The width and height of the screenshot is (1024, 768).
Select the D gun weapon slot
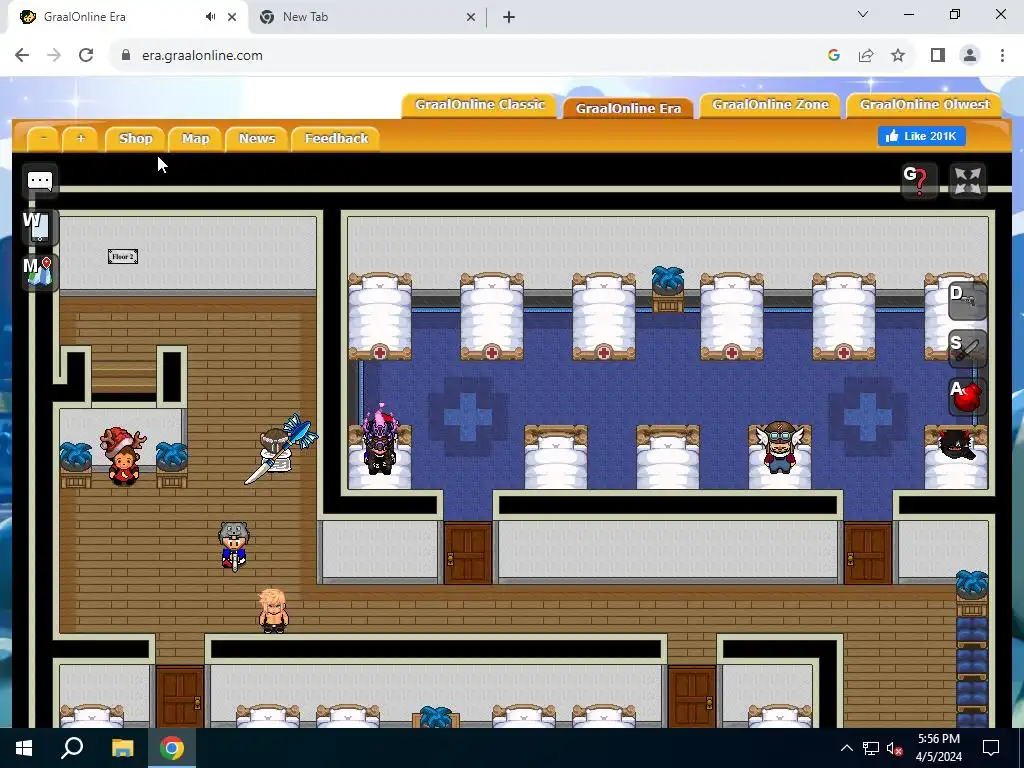[x=967, y=300]
